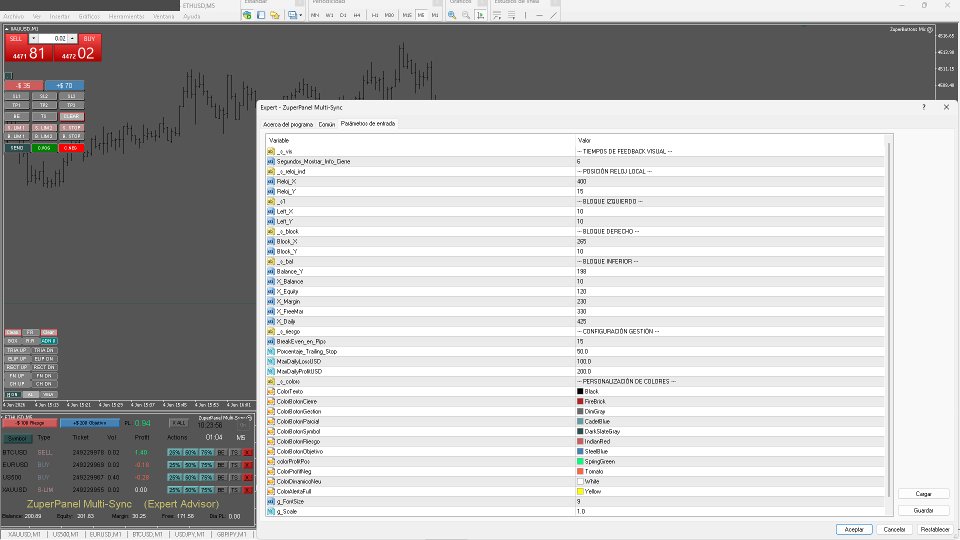Click the red X for XAUUSD order

pyautogui.click(x=247, y=490)
